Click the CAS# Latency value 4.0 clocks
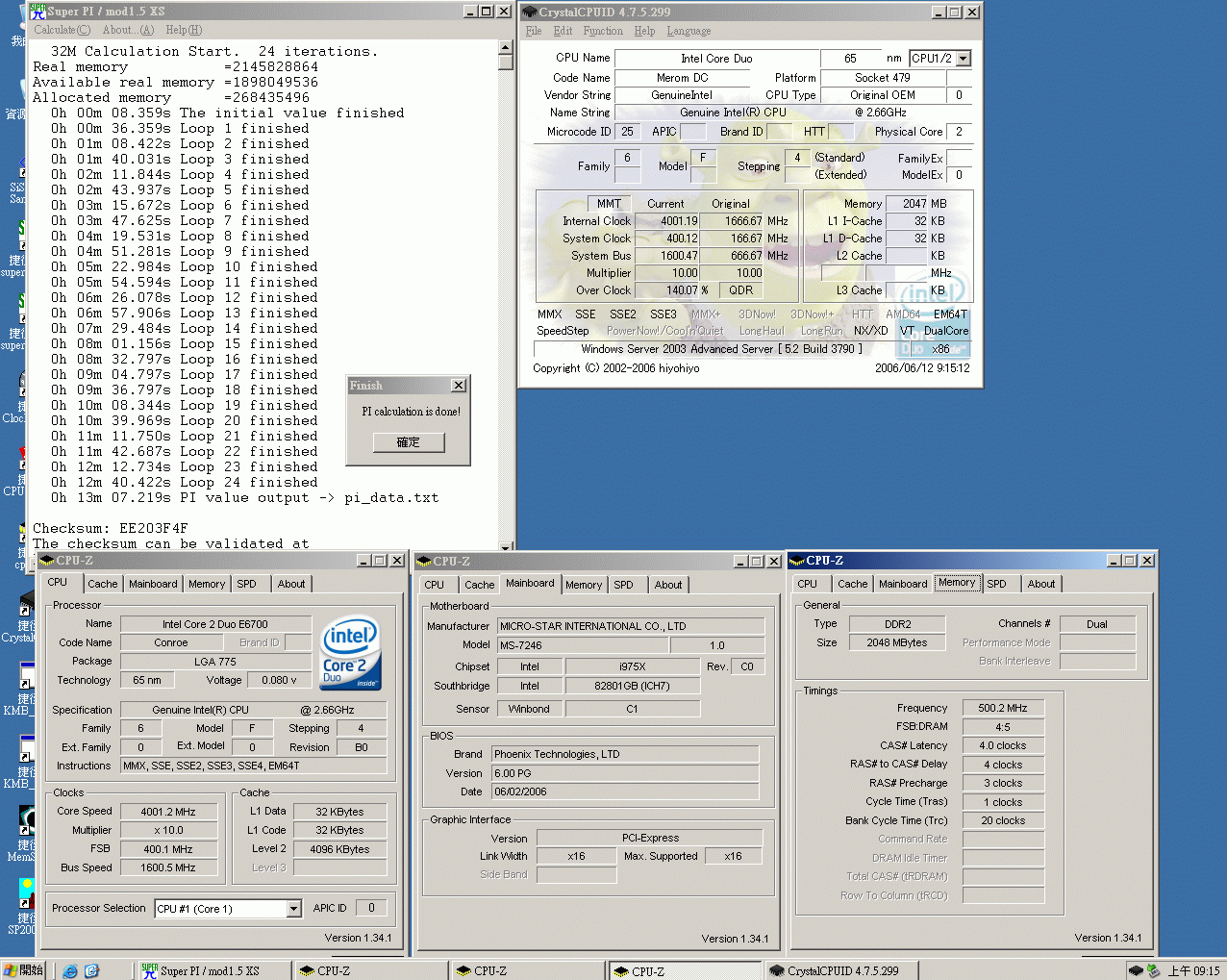The height and width of the screenshot is (980, 1227). click(1003, 745)
